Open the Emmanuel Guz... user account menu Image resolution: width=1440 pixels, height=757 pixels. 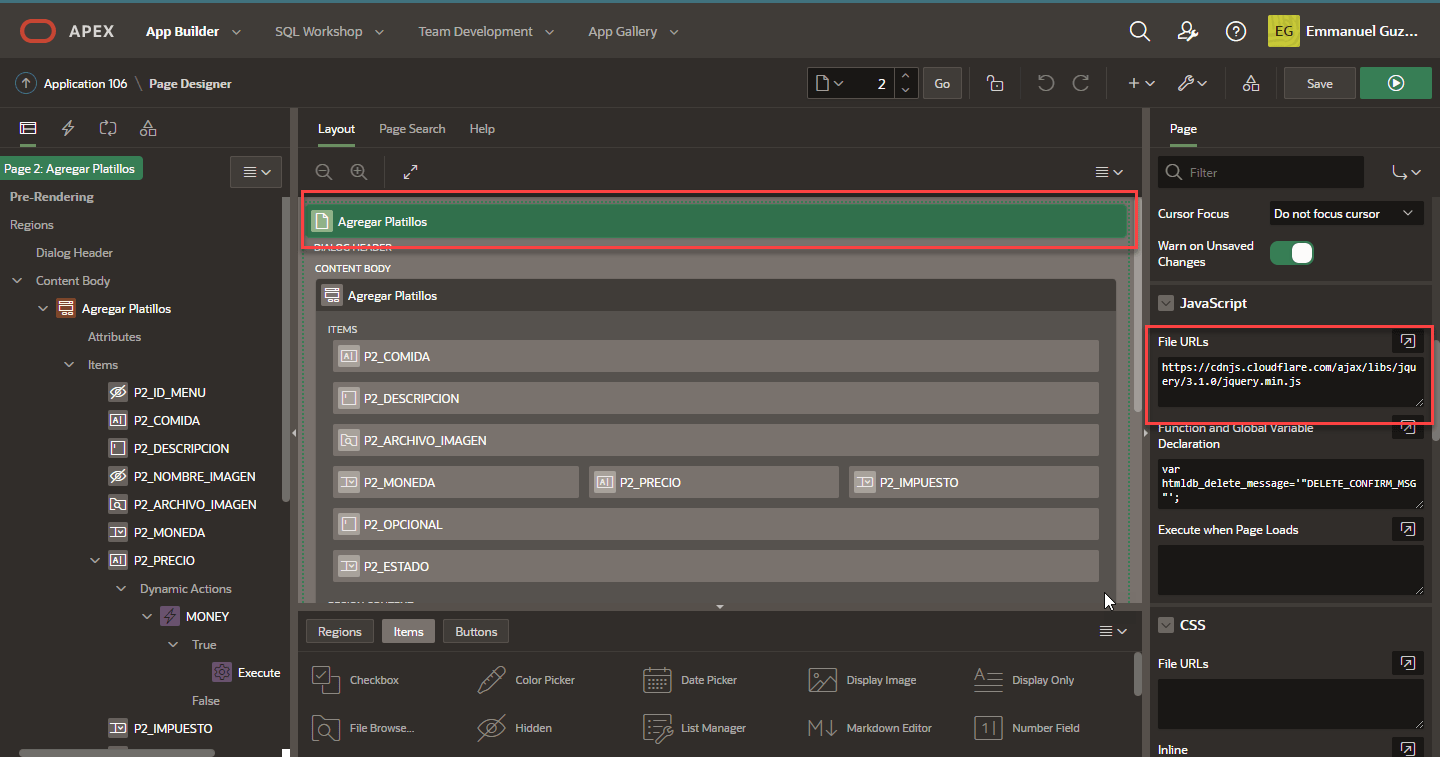[x=1344, y=31]
